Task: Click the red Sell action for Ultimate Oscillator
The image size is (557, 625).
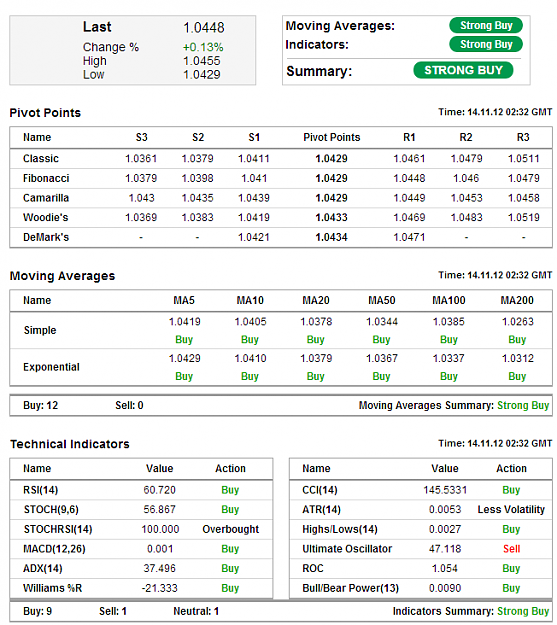Action: point(512,549)
